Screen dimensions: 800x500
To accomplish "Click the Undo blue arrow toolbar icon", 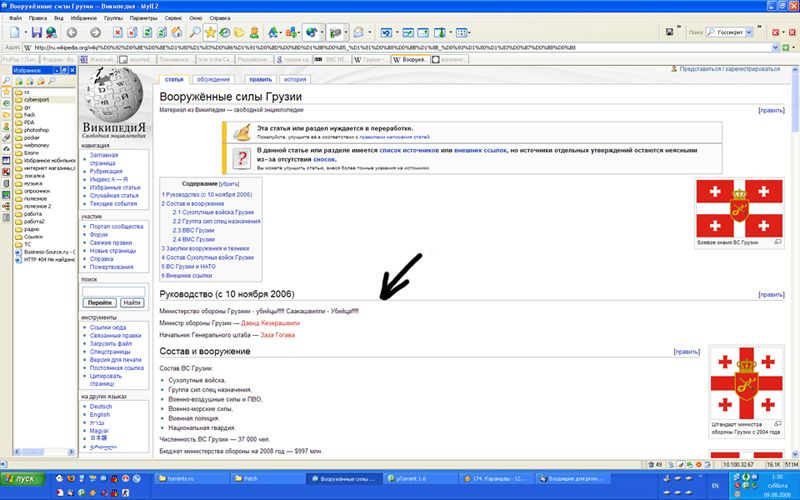I will click(x=386, y=33).
